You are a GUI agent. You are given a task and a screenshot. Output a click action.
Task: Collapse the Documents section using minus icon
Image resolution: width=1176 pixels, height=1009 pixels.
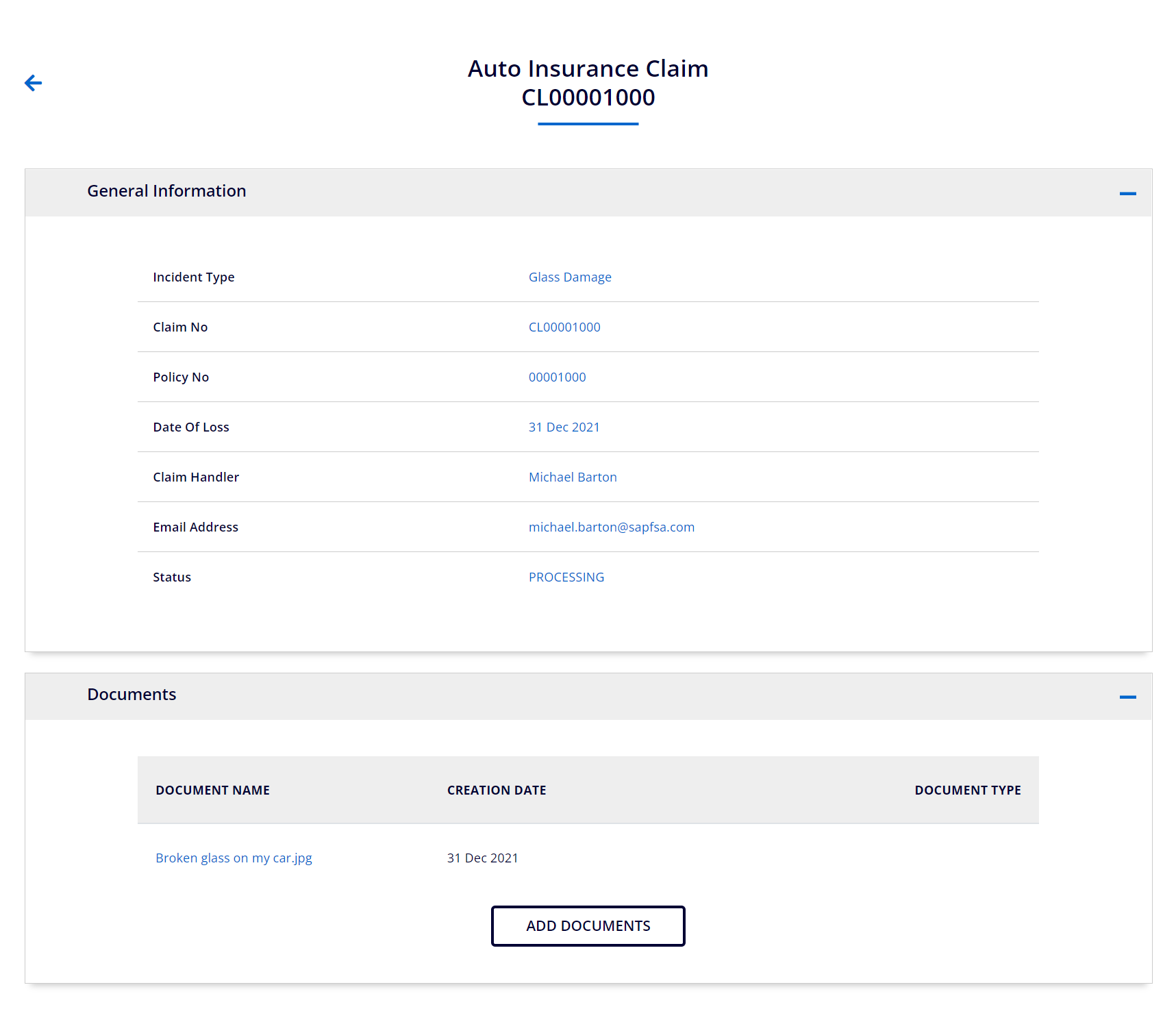[x=1127, y=697]
